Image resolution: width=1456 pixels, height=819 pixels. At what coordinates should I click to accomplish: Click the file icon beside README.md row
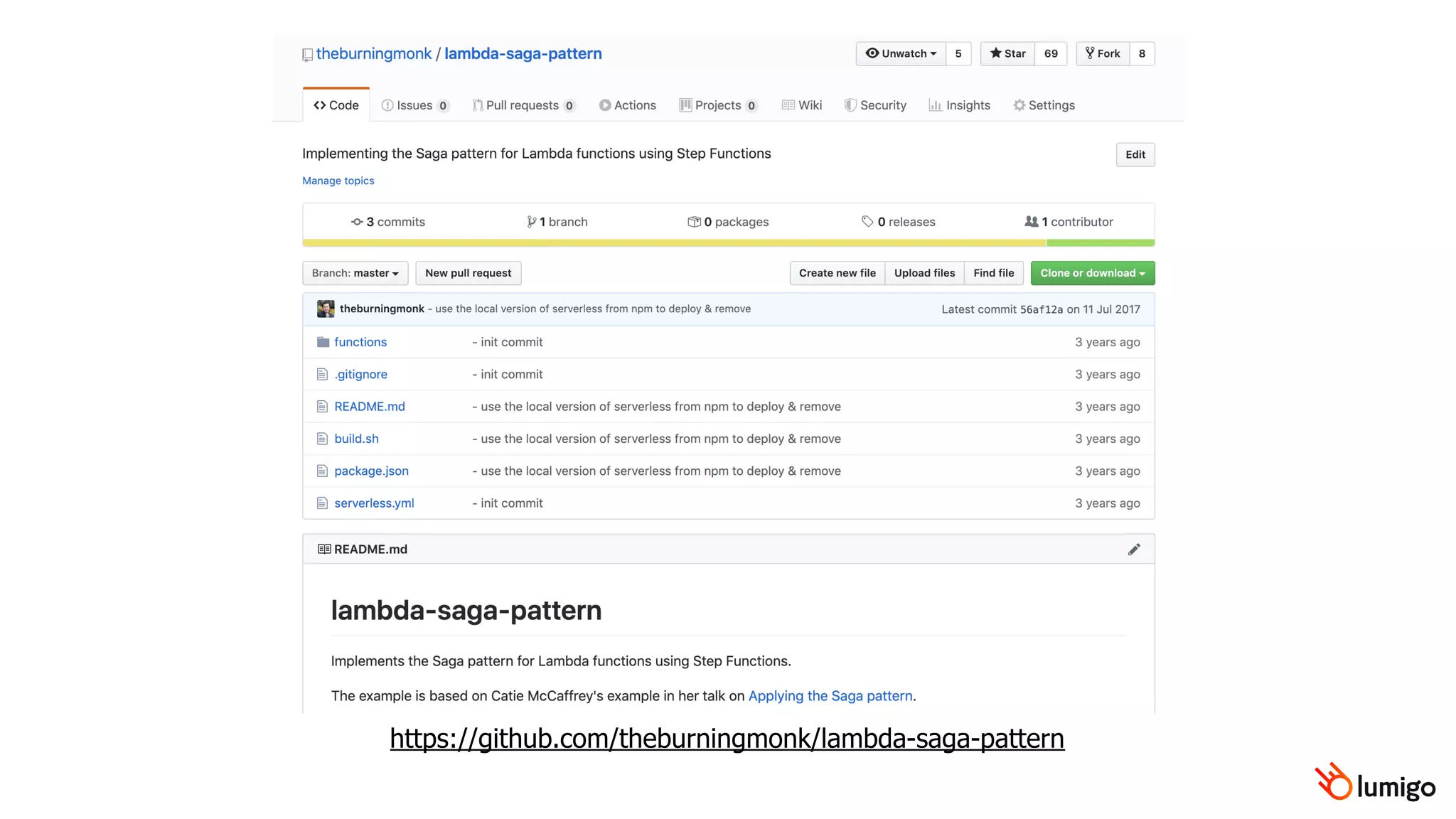(x=322, y=407)
